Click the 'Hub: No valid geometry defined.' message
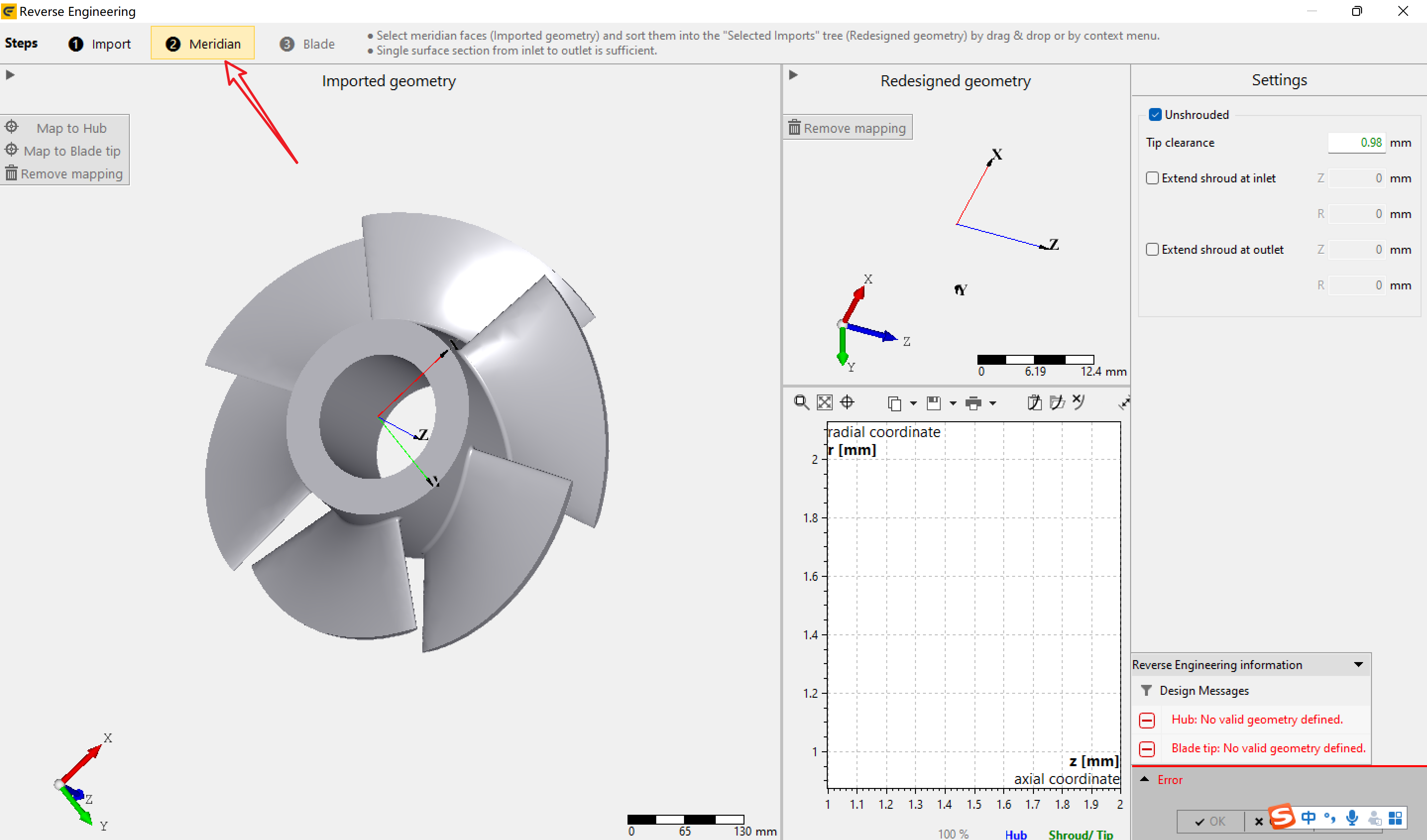 tap(1257, 720)
